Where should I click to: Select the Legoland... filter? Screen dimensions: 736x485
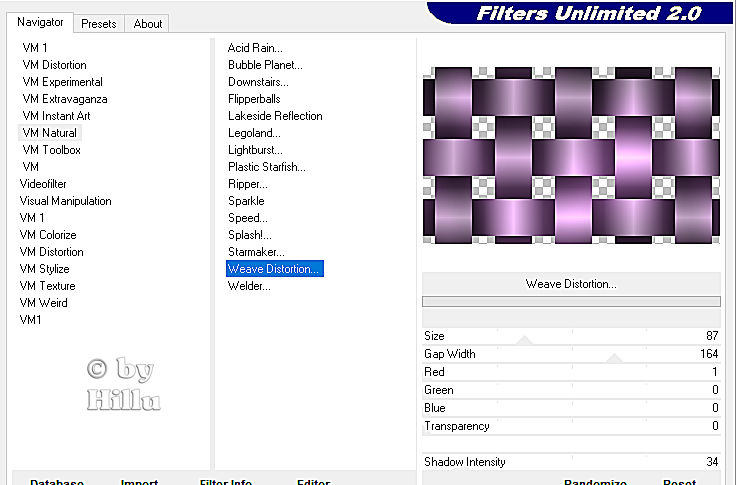pyautogui.click(x=254, y=133)
